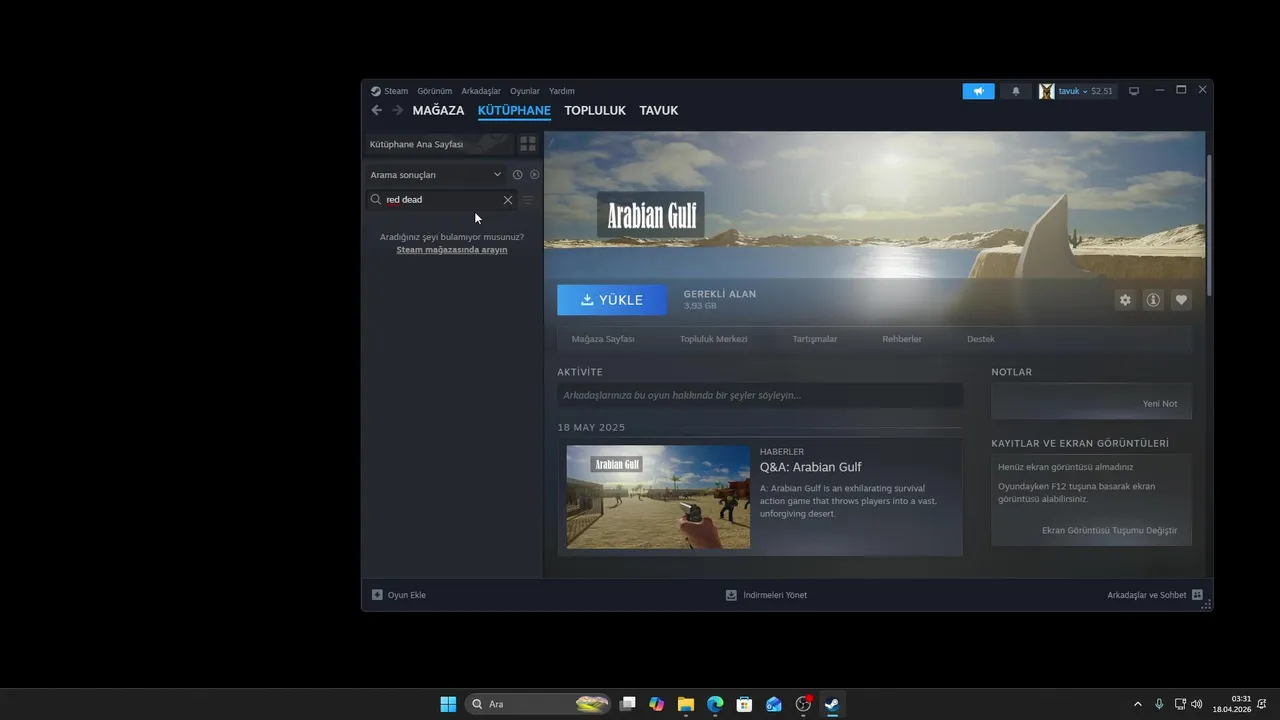This screenshot has width=1280, height=720.
Task: Click microphone icon in system tray
Action: 1159,704
